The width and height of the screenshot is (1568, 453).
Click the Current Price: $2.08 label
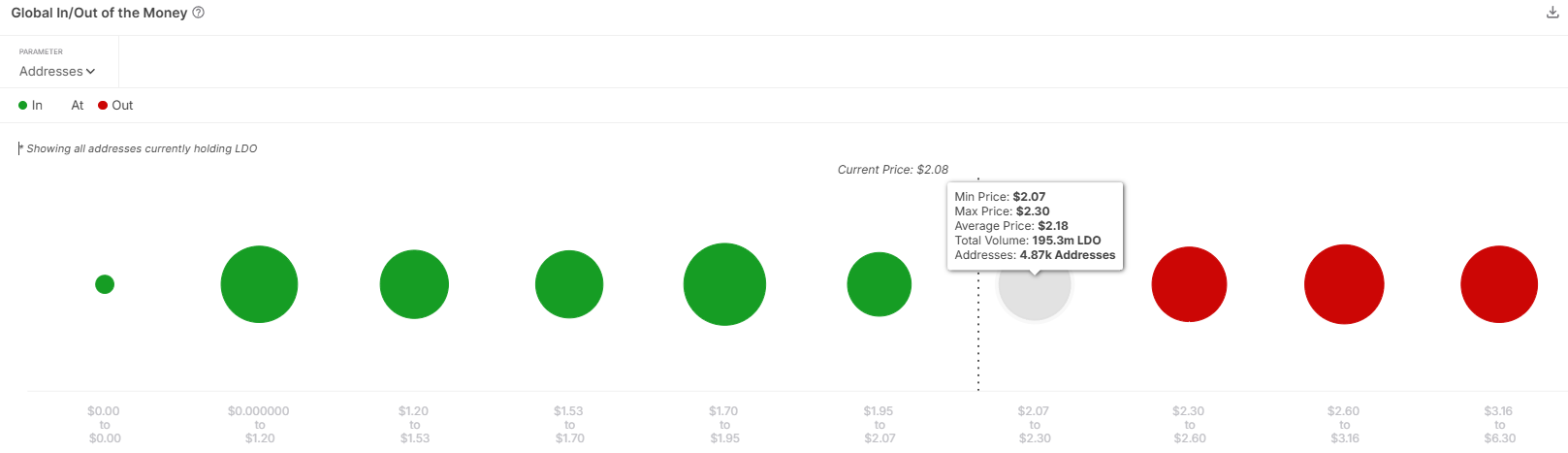pos(893,170)
